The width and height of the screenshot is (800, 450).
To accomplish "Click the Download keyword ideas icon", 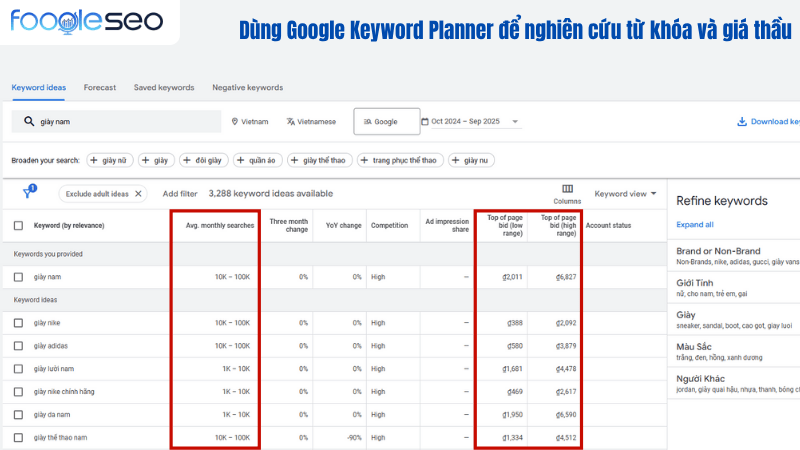I will [742, 121].
